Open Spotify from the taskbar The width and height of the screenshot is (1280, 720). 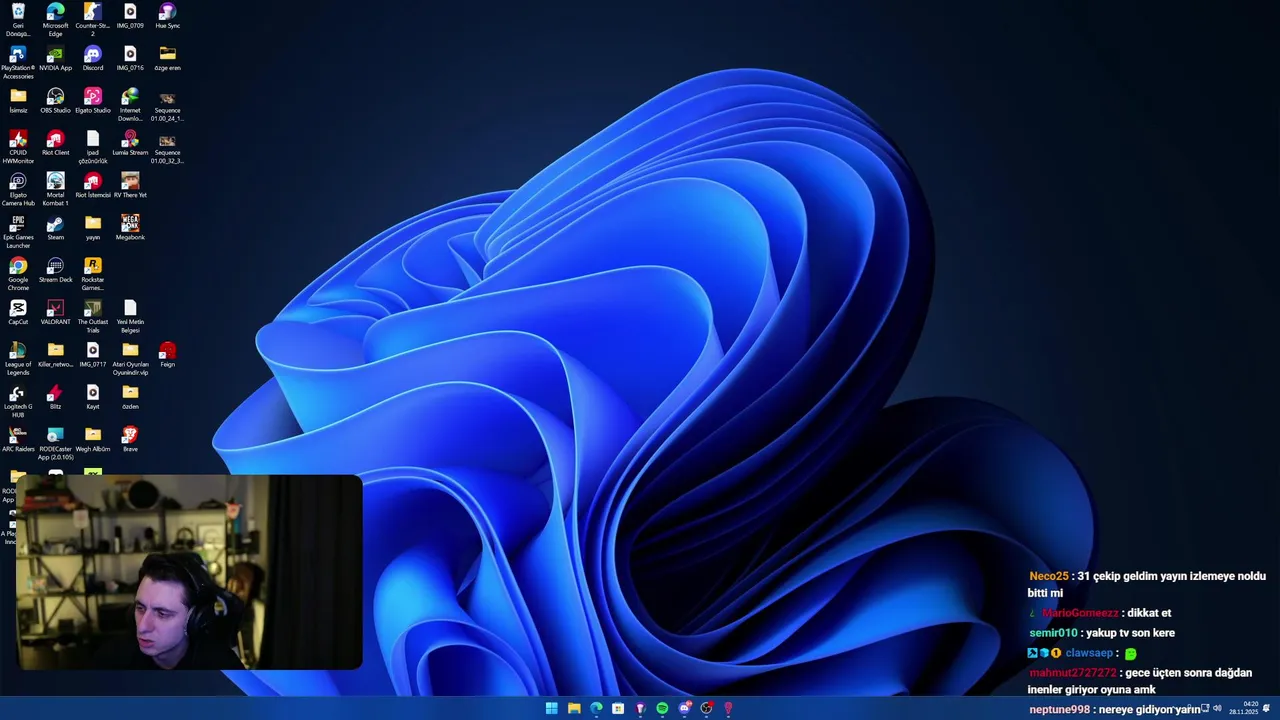[x=662, y=708]
